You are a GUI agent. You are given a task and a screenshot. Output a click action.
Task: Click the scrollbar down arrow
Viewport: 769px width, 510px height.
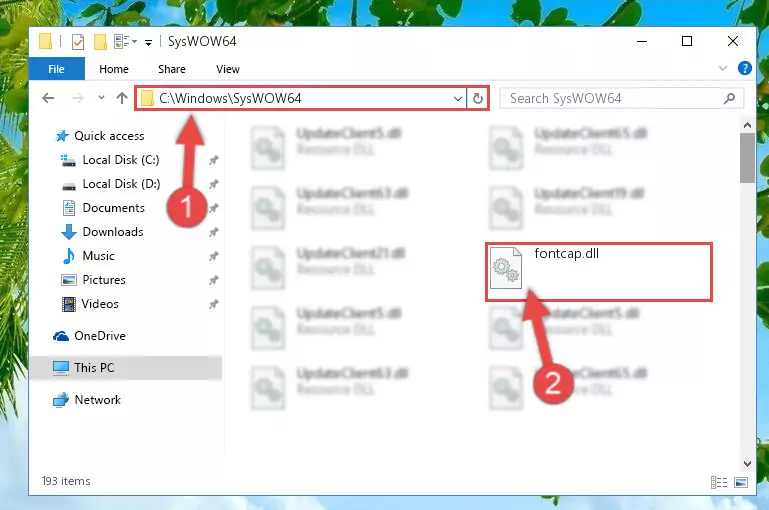pyautogui.click(x=747, y=463)
